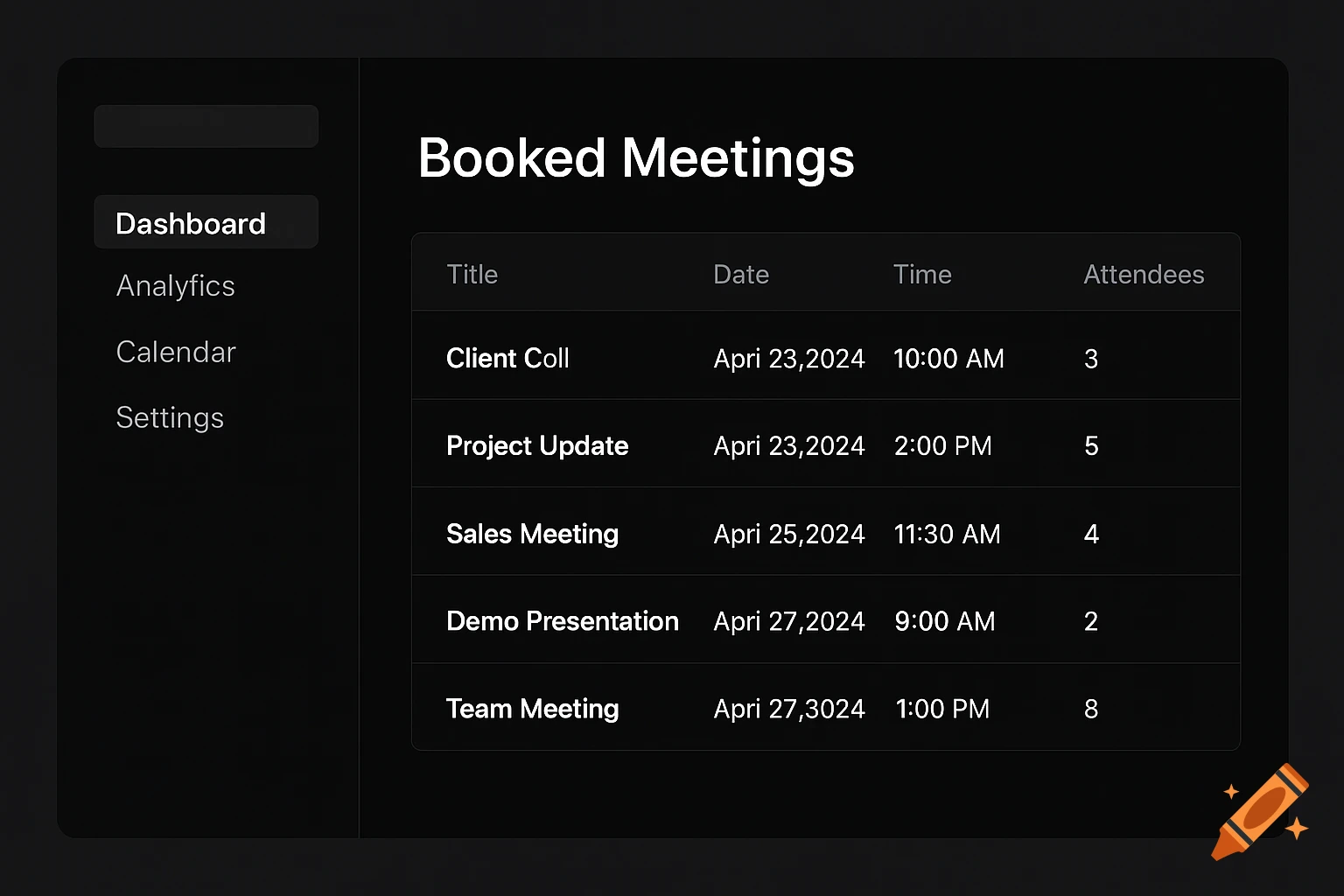This screenshot has width=1344, height=896.
Task: Open the Client Coll meeting row
Action: tap(507, 358)
